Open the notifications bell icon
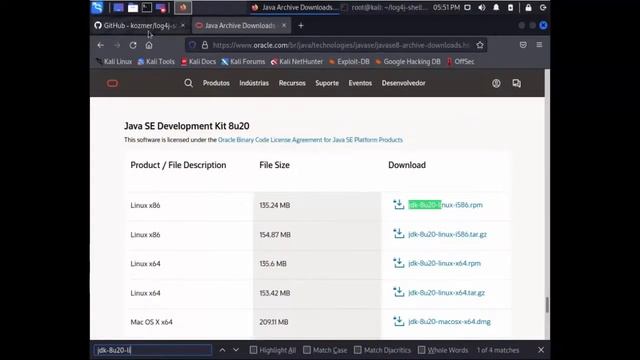Screen dimensions: 640x360 496,8
